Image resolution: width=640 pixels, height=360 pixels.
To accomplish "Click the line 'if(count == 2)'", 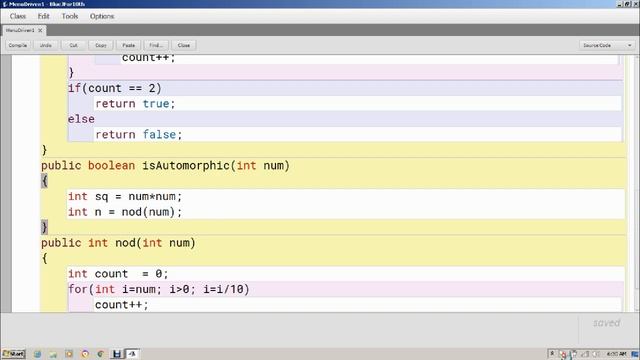I will click(115, 88).
